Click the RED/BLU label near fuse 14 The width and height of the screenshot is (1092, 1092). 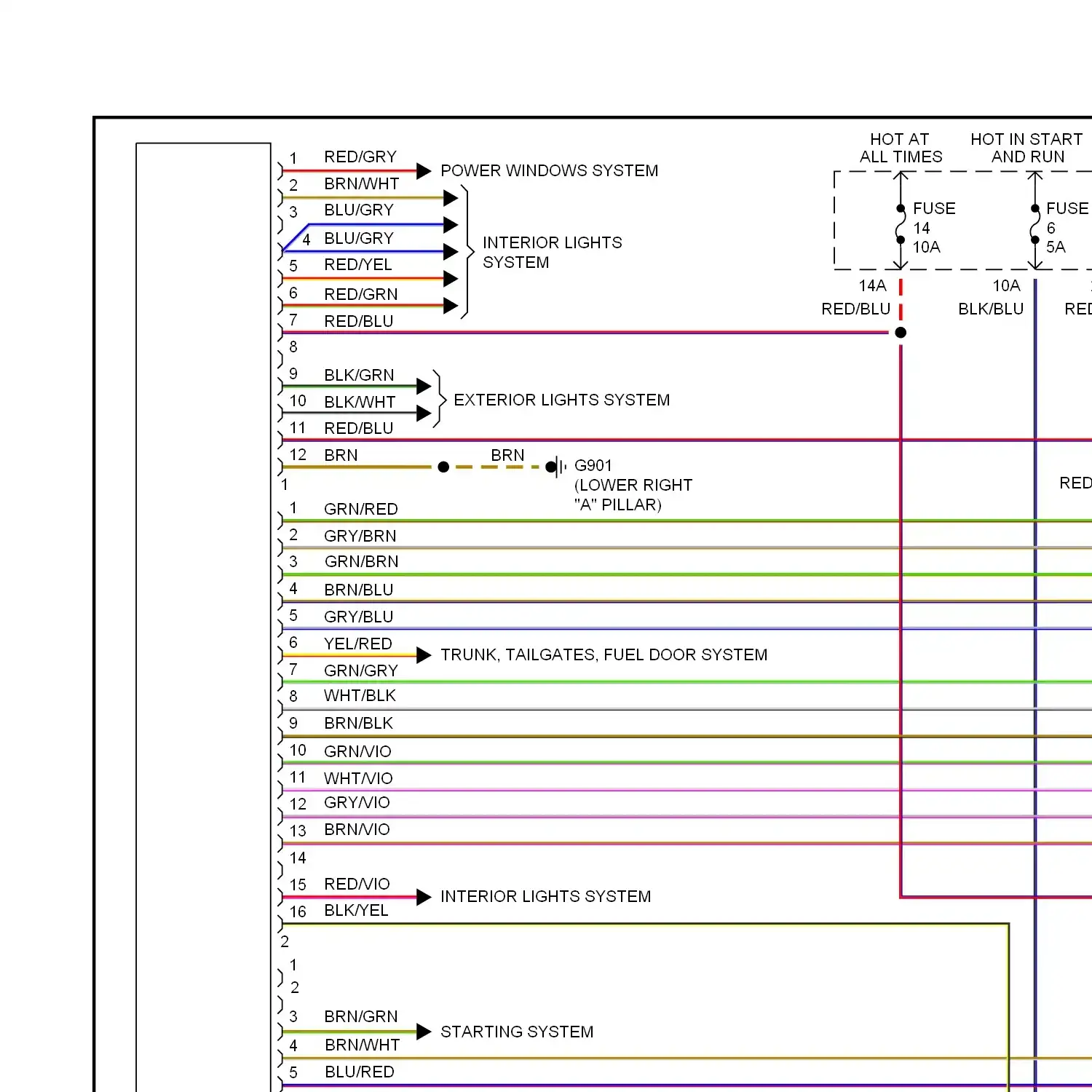click(x=856, y=309)
